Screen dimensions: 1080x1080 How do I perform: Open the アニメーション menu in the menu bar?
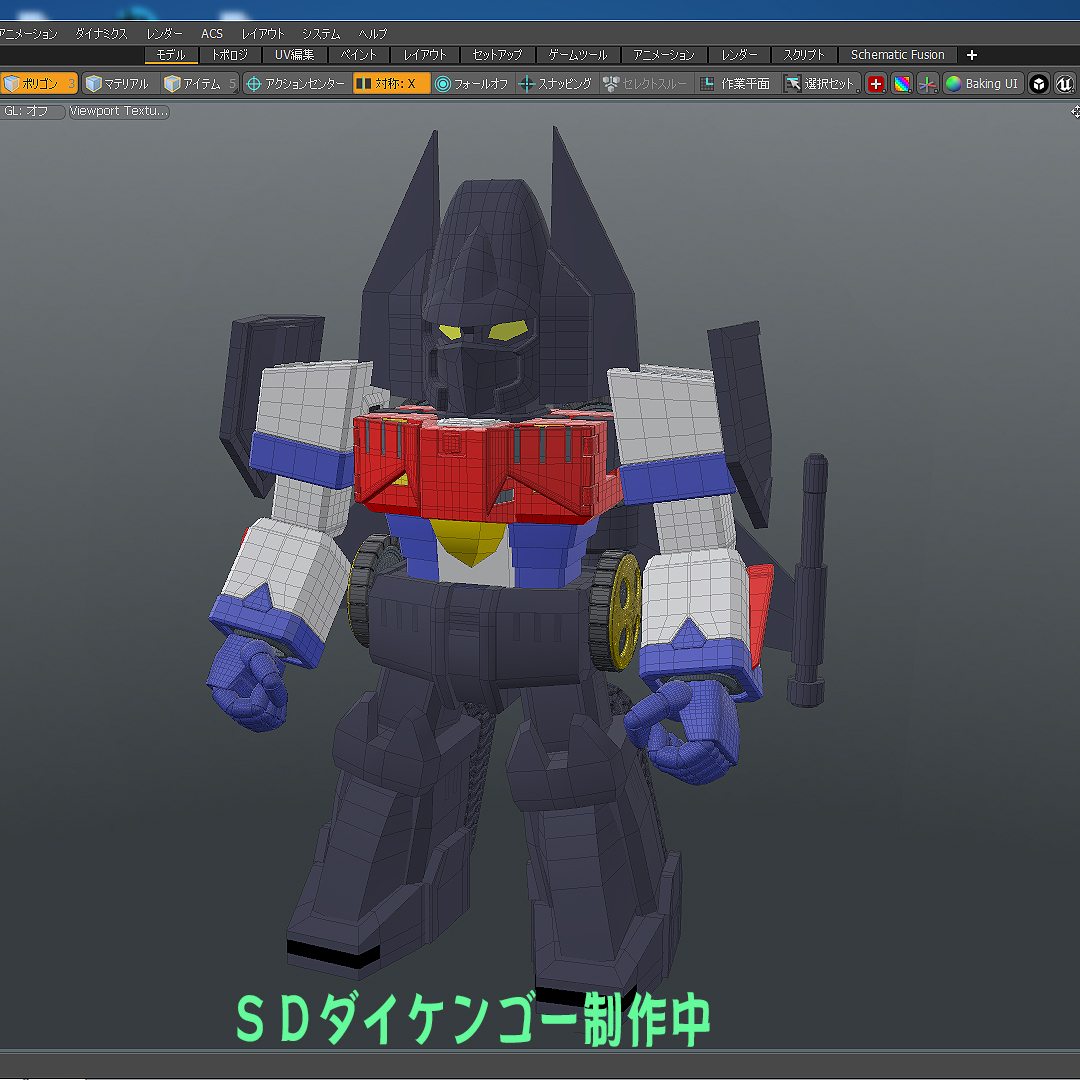(x=28, y=33)
